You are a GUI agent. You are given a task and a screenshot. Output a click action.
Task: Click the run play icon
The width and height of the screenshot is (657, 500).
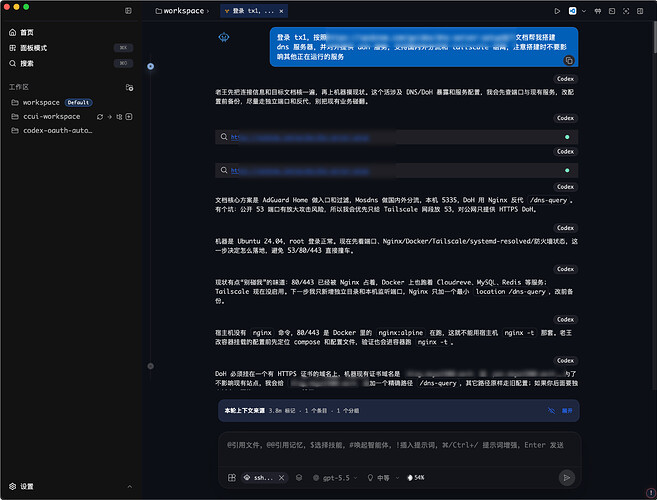click(557, 11)
